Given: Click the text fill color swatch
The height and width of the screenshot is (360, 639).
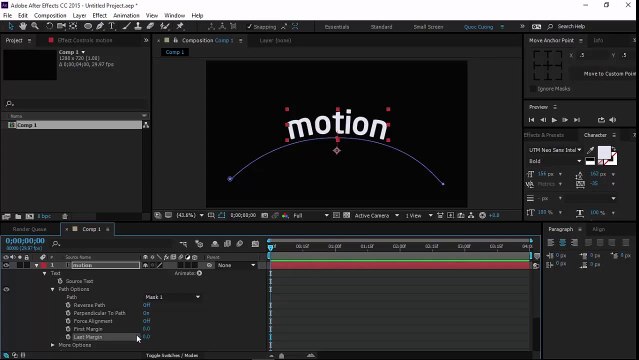Looking at the screenshot, I should click(x=604, y=152).
